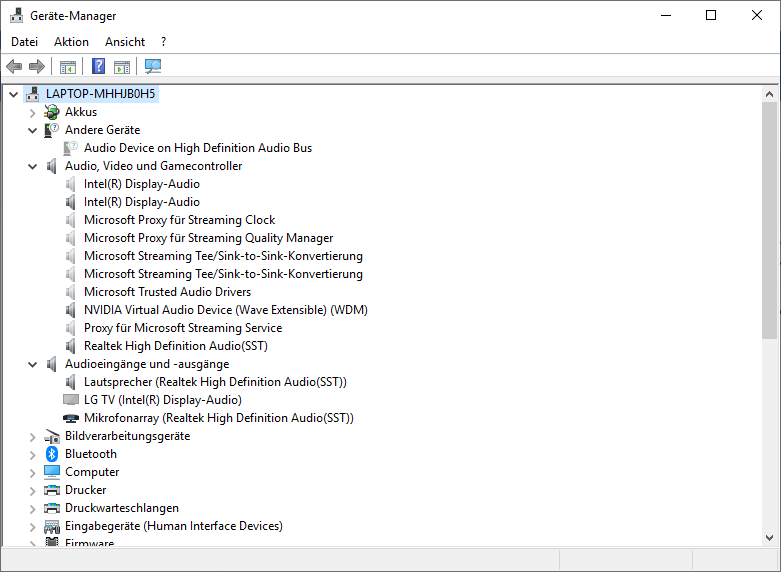Viewport: 781px width, 572px height.
Task: Click the LG TV monitor icon
Action: pyautogui.click(x=71, y=400)
